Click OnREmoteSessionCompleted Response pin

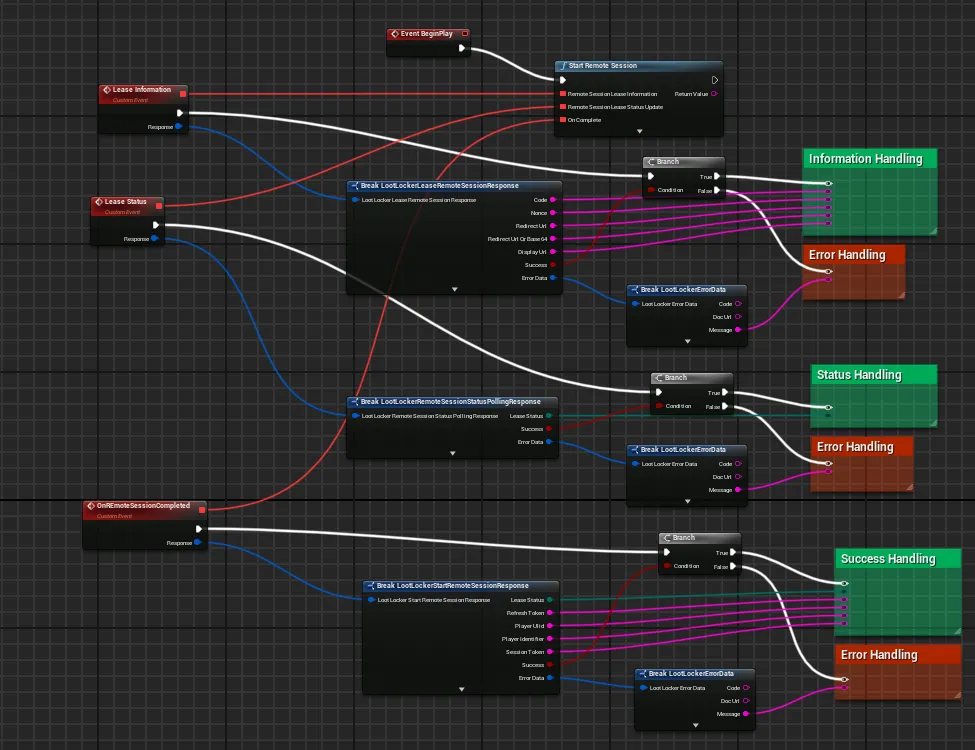197,542
